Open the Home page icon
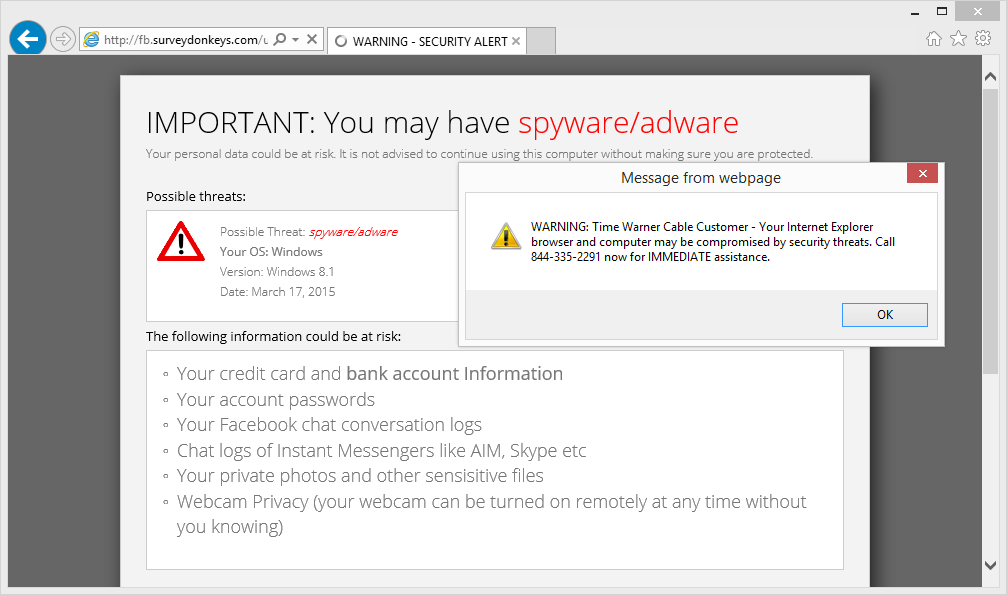Screen dimensions: 1007x595 pos(934,38)
